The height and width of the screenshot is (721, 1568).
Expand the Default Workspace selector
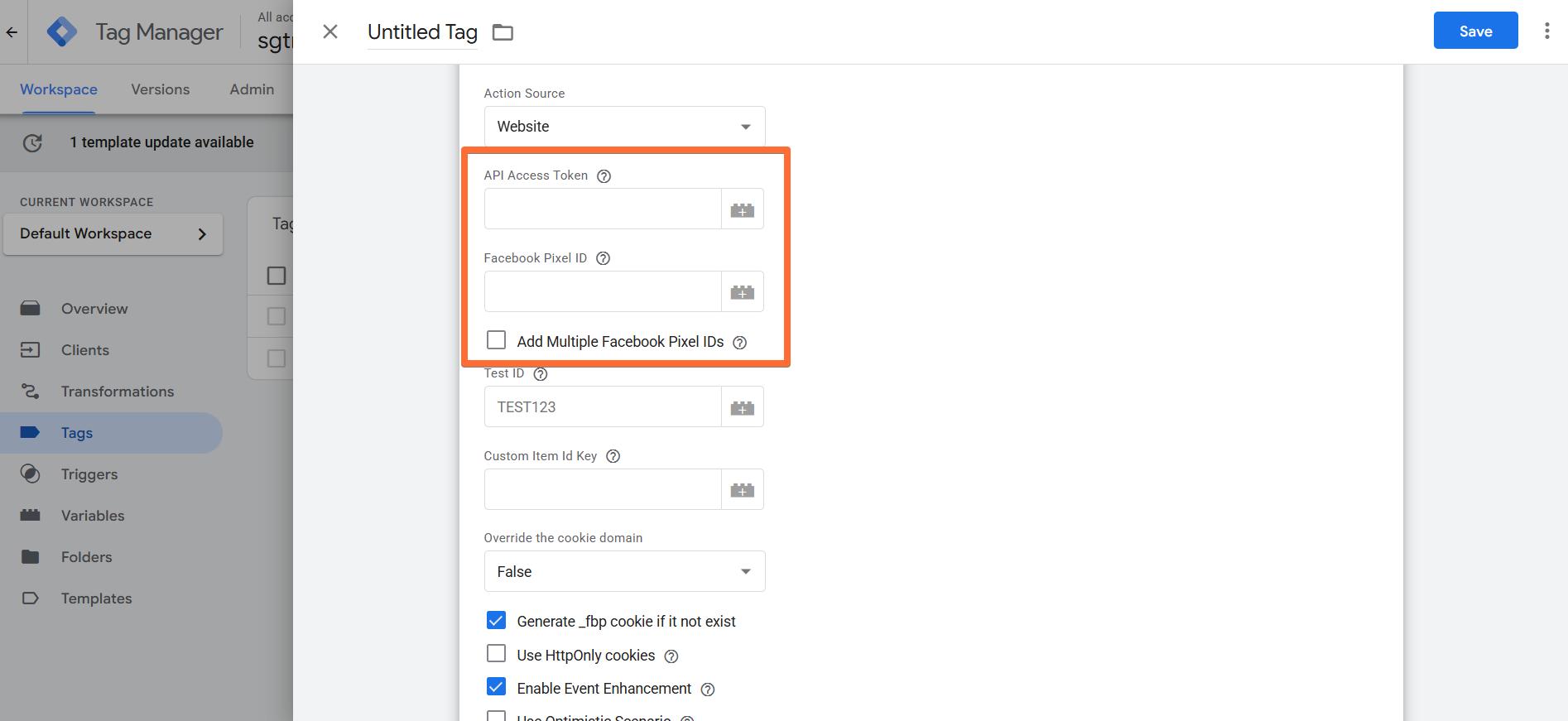(x=113, y=234)
